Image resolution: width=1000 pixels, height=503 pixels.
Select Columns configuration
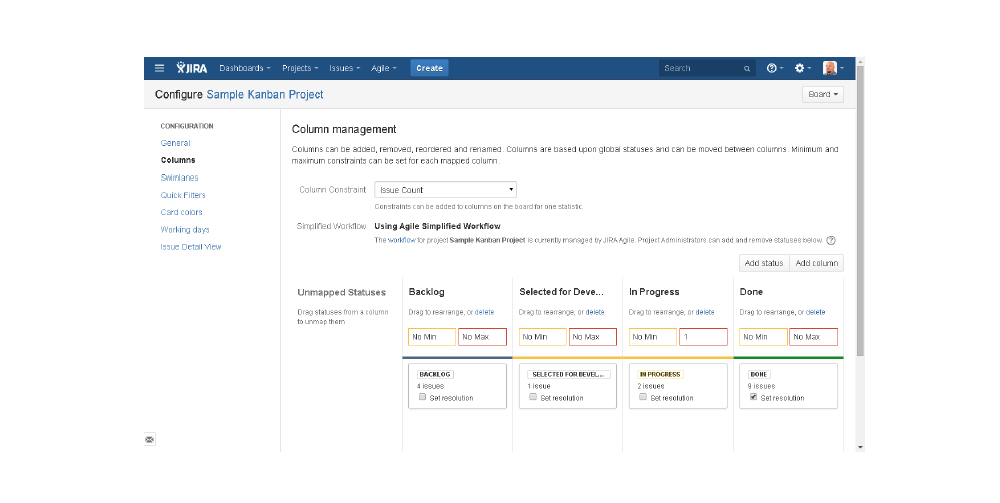point(178,160)
